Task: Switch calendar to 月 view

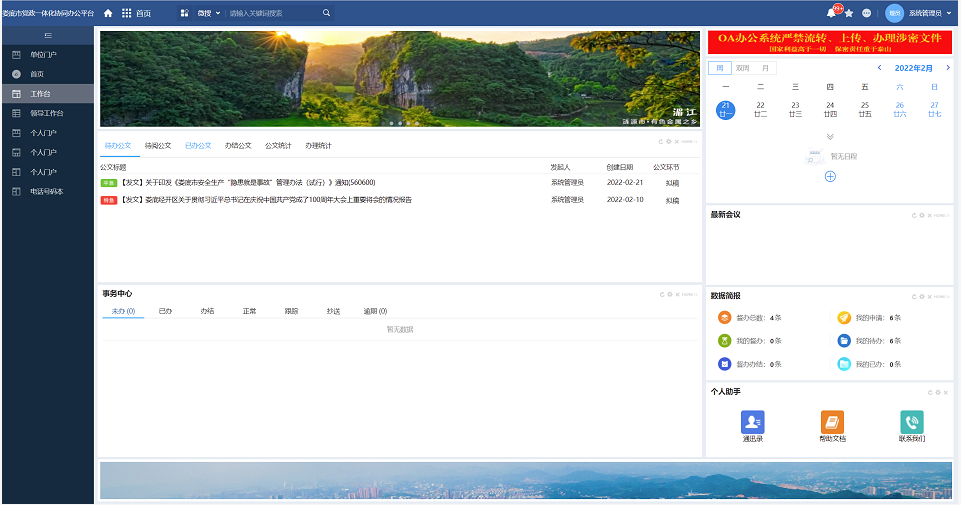Action: (x=765, y=68)
